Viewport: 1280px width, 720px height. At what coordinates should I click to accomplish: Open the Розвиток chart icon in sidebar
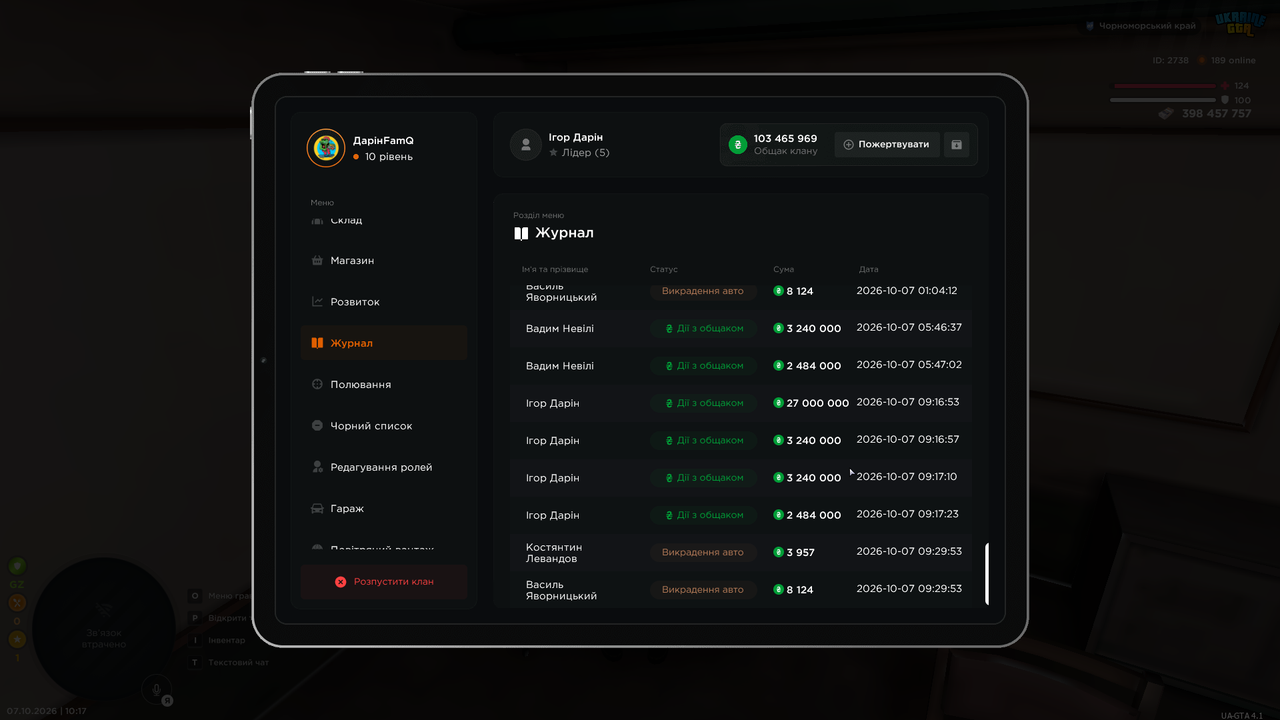click(317, 301)
